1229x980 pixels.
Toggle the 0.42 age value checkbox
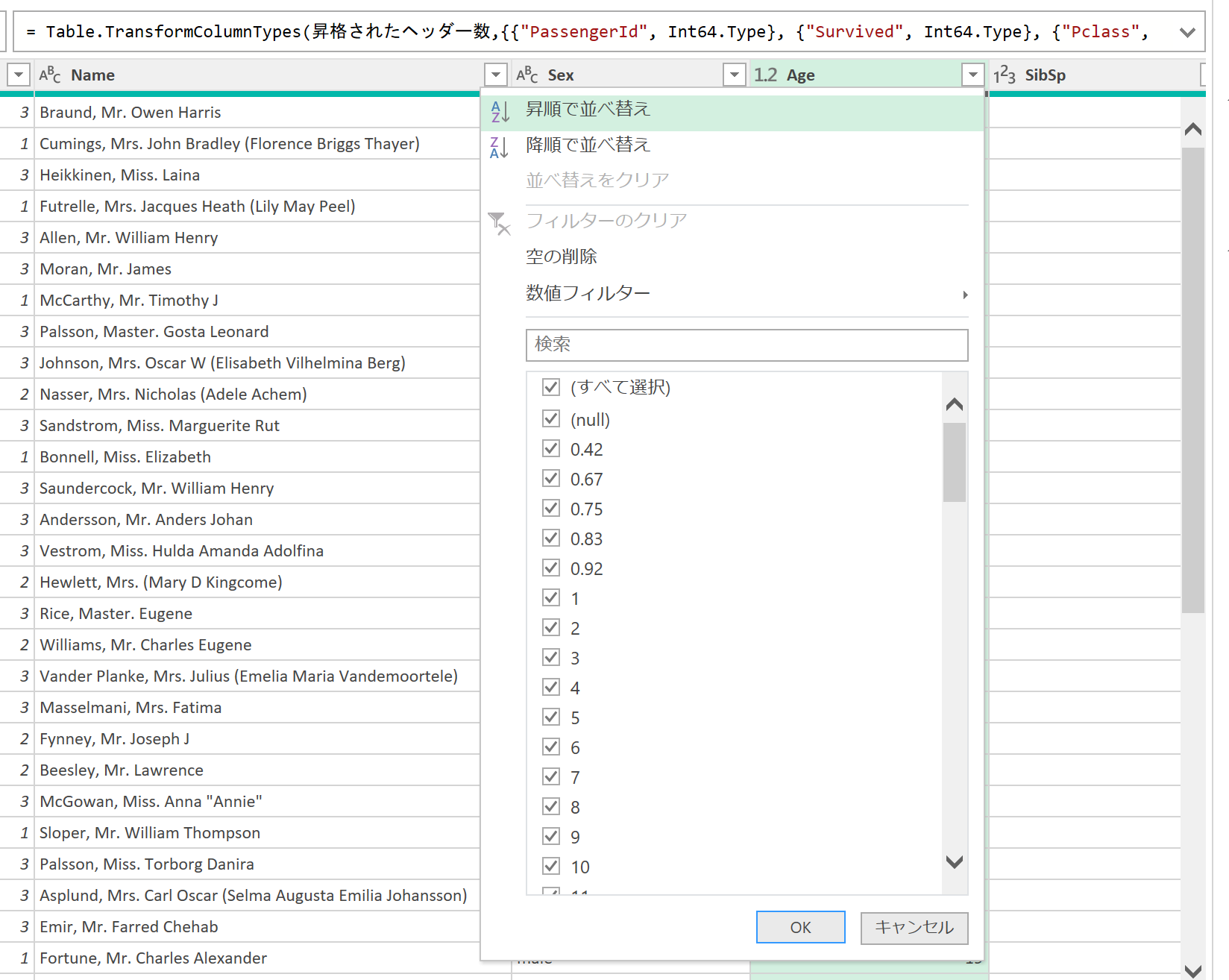click(551, 448)
